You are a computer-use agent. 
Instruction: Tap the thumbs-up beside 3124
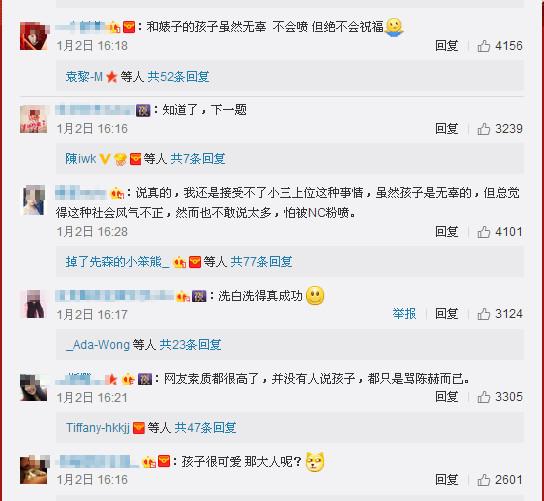[x=484, y=314]
